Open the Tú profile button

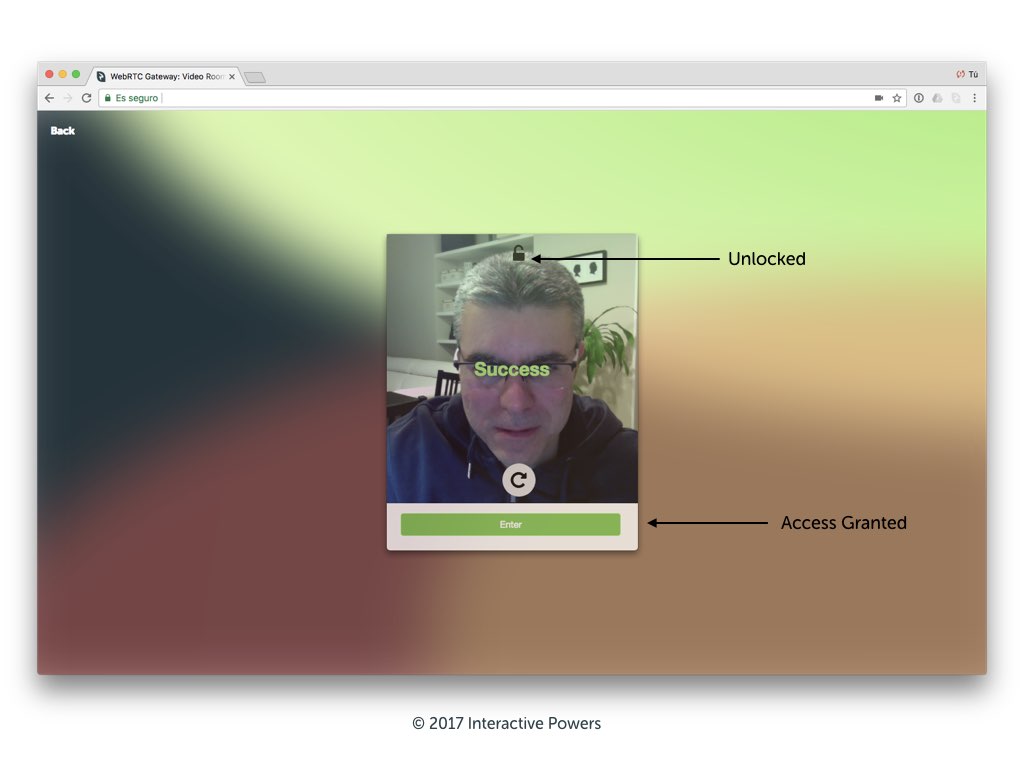click(x=967, y=74)
